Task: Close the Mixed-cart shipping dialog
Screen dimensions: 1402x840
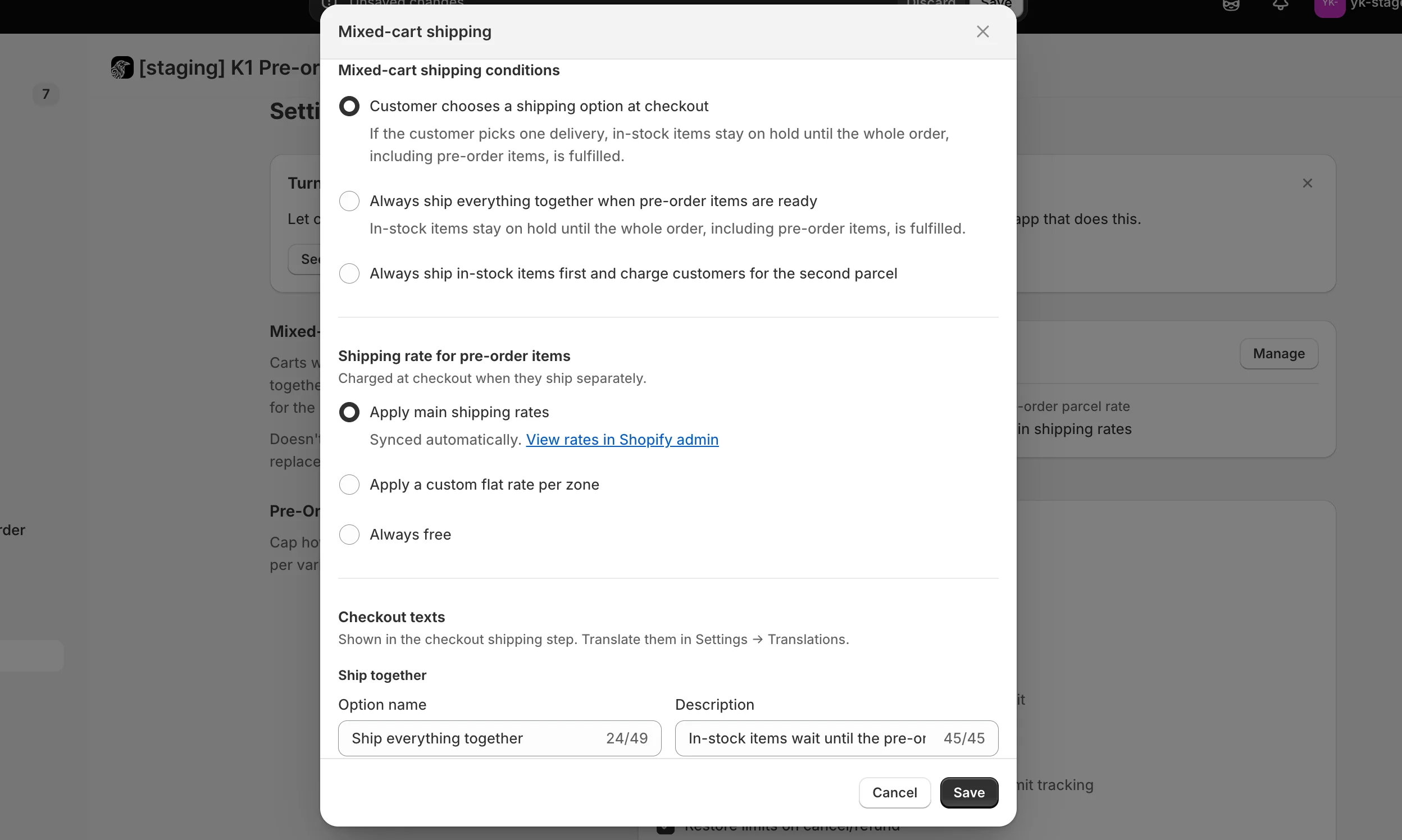Action: [x=982, y=31]
